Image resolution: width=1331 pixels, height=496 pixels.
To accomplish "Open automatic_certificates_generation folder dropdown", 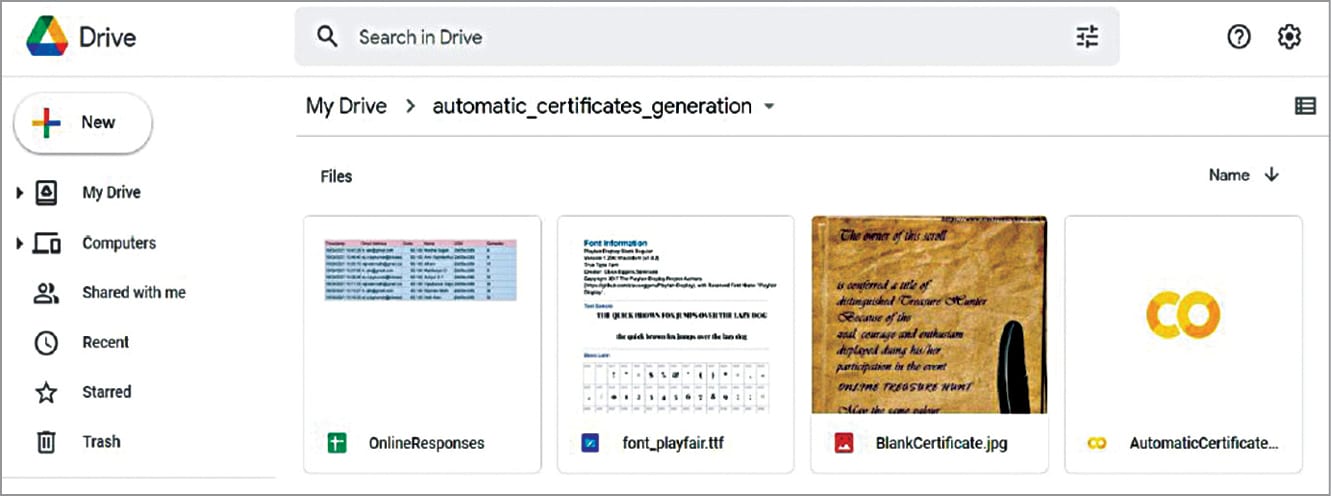I will click(x=769, y=107).
